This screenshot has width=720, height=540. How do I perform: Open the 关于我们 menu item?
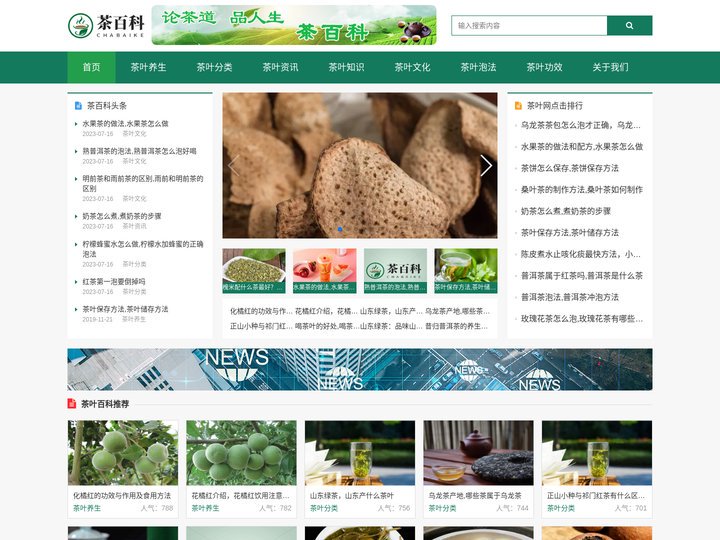coord(611,67)
